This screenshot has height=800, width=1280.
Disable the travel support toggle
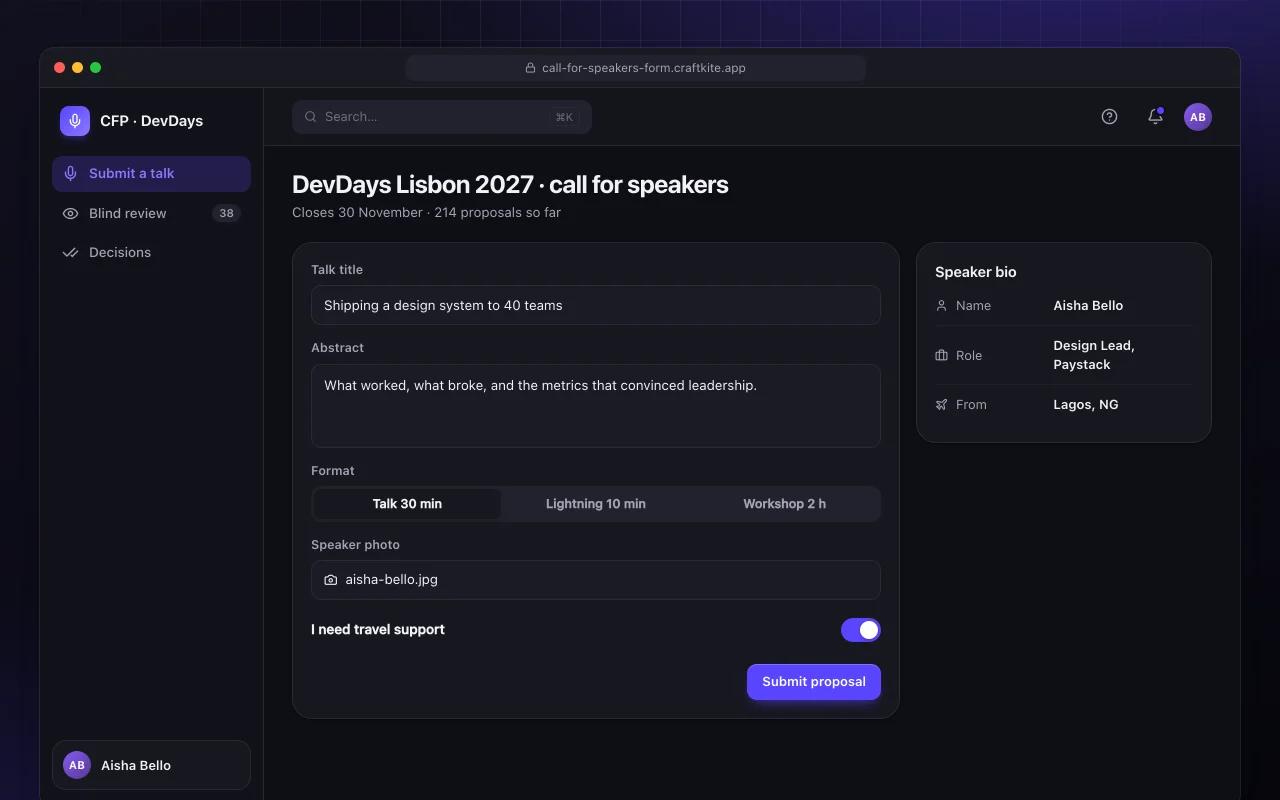click(861, 630)
